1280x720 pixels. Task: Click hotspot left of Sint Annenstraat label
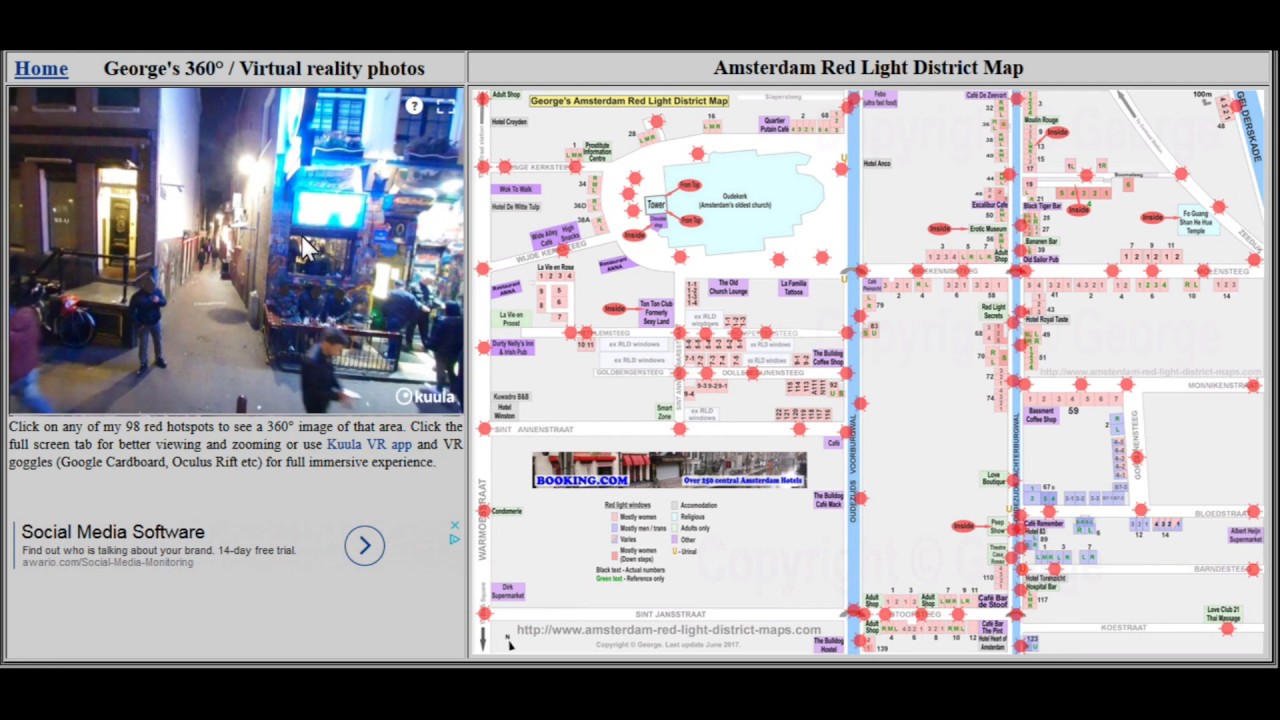pyautogui.click(x=484, y=429)
